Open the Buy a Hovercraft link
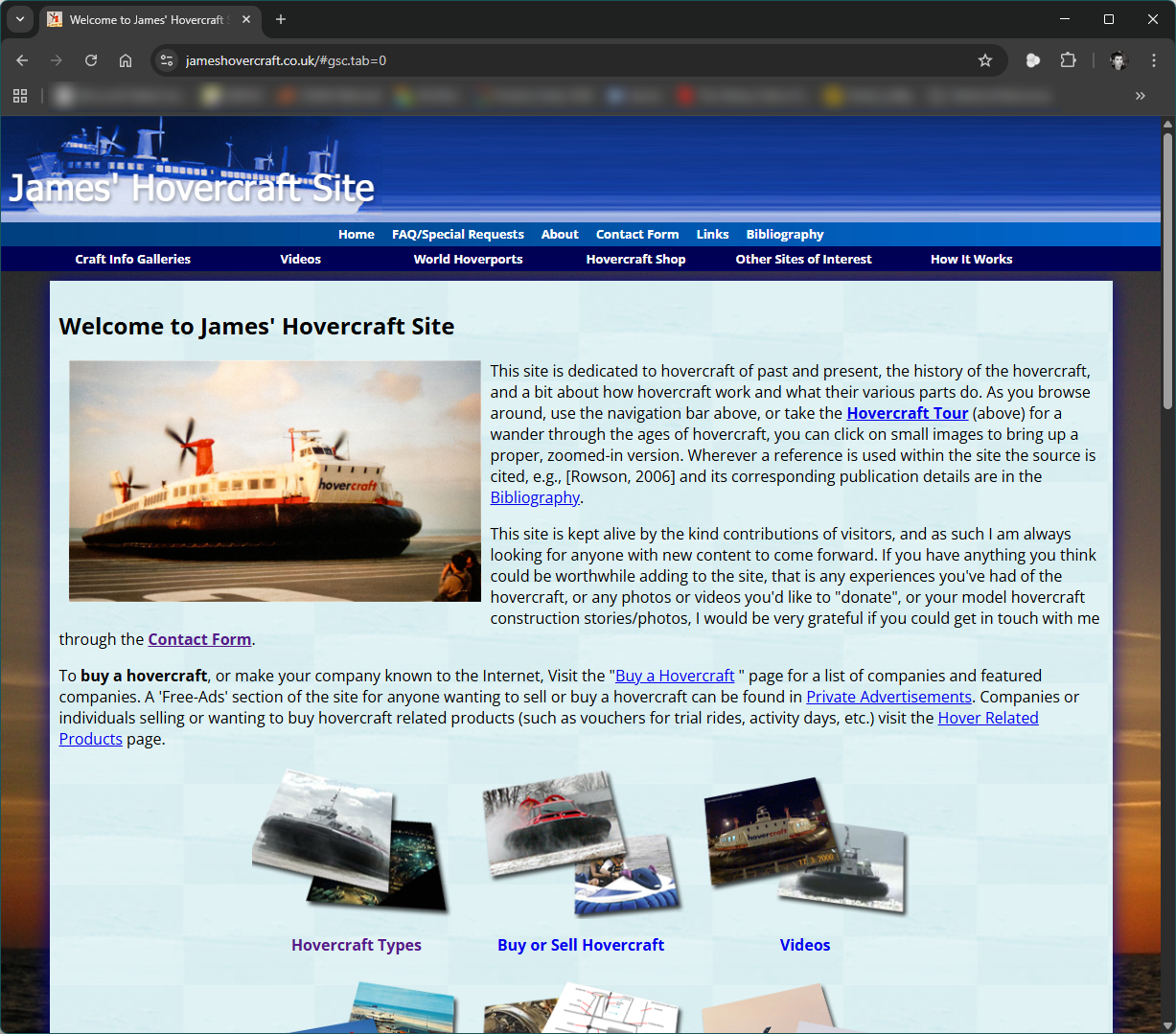 (x=675, y=676)
